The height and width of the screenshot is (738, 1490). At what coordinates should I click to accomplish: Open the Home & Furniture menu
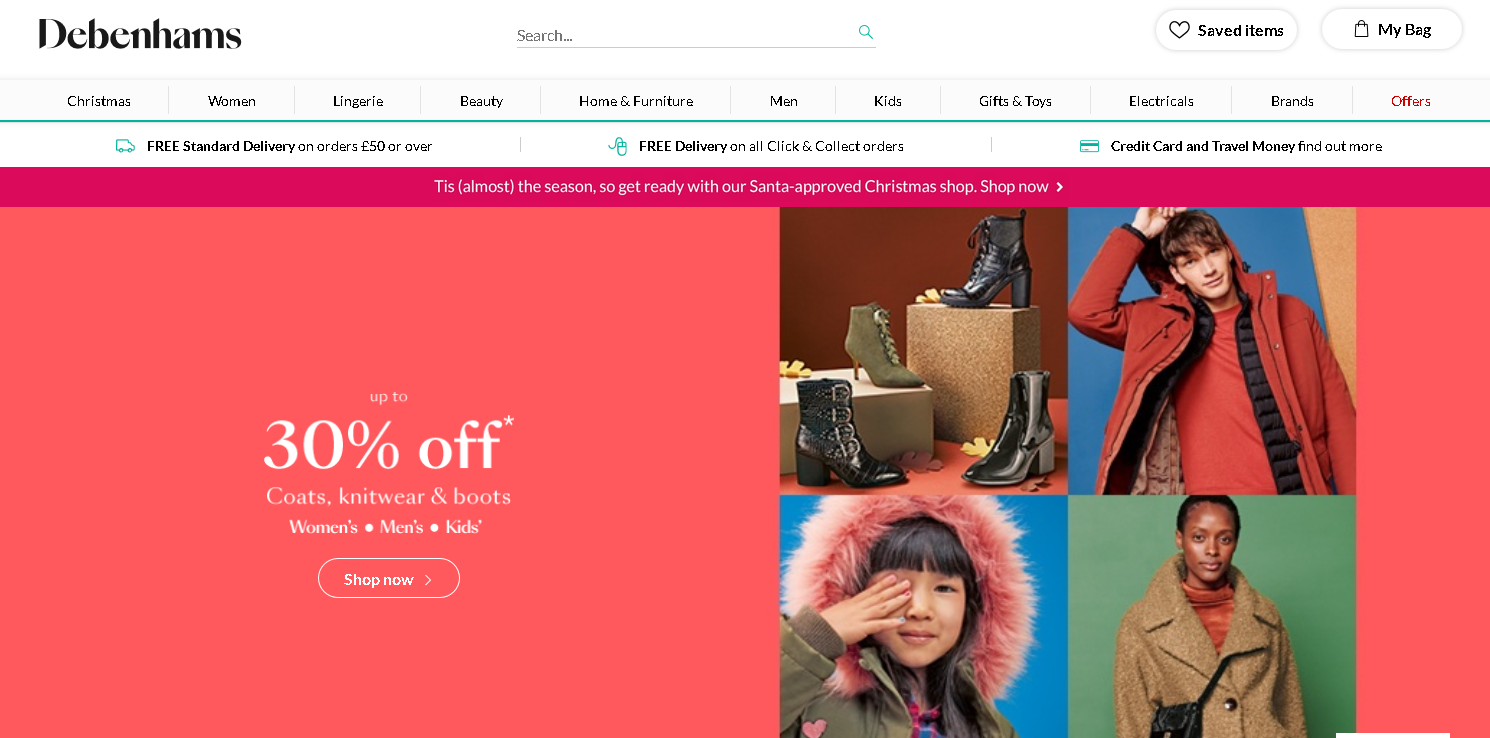point(636,101)
